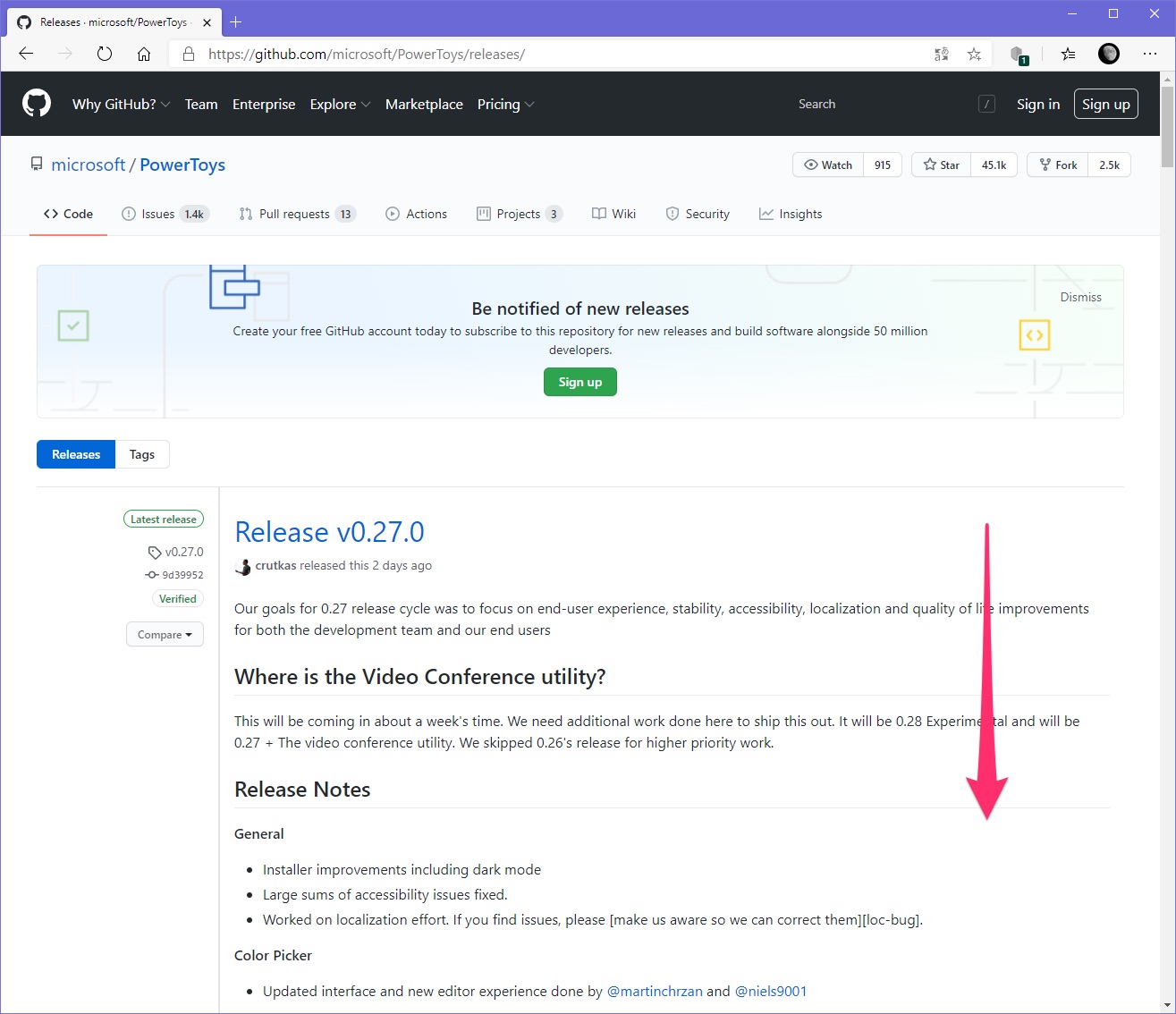Image resolution: width=1176 pixels, height=1014 pixels.
Task: Fork the repository
Action: point(1058,165)
